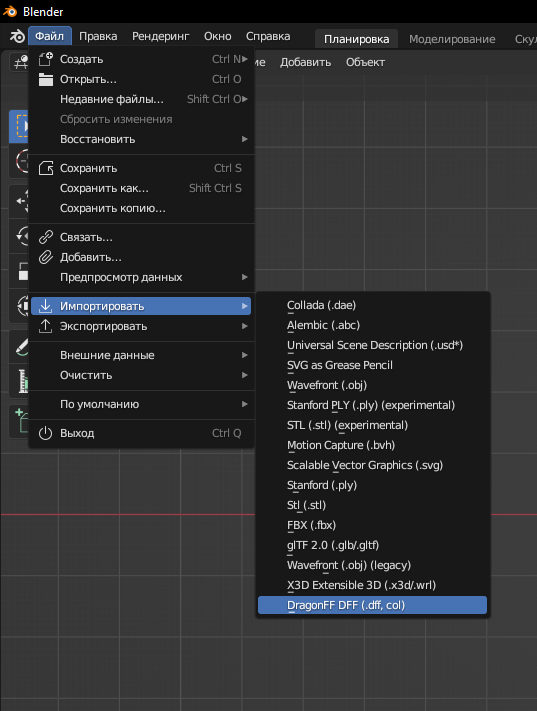Click the folder icon beside Открыть
537x711 pixels.
point(46,79)
